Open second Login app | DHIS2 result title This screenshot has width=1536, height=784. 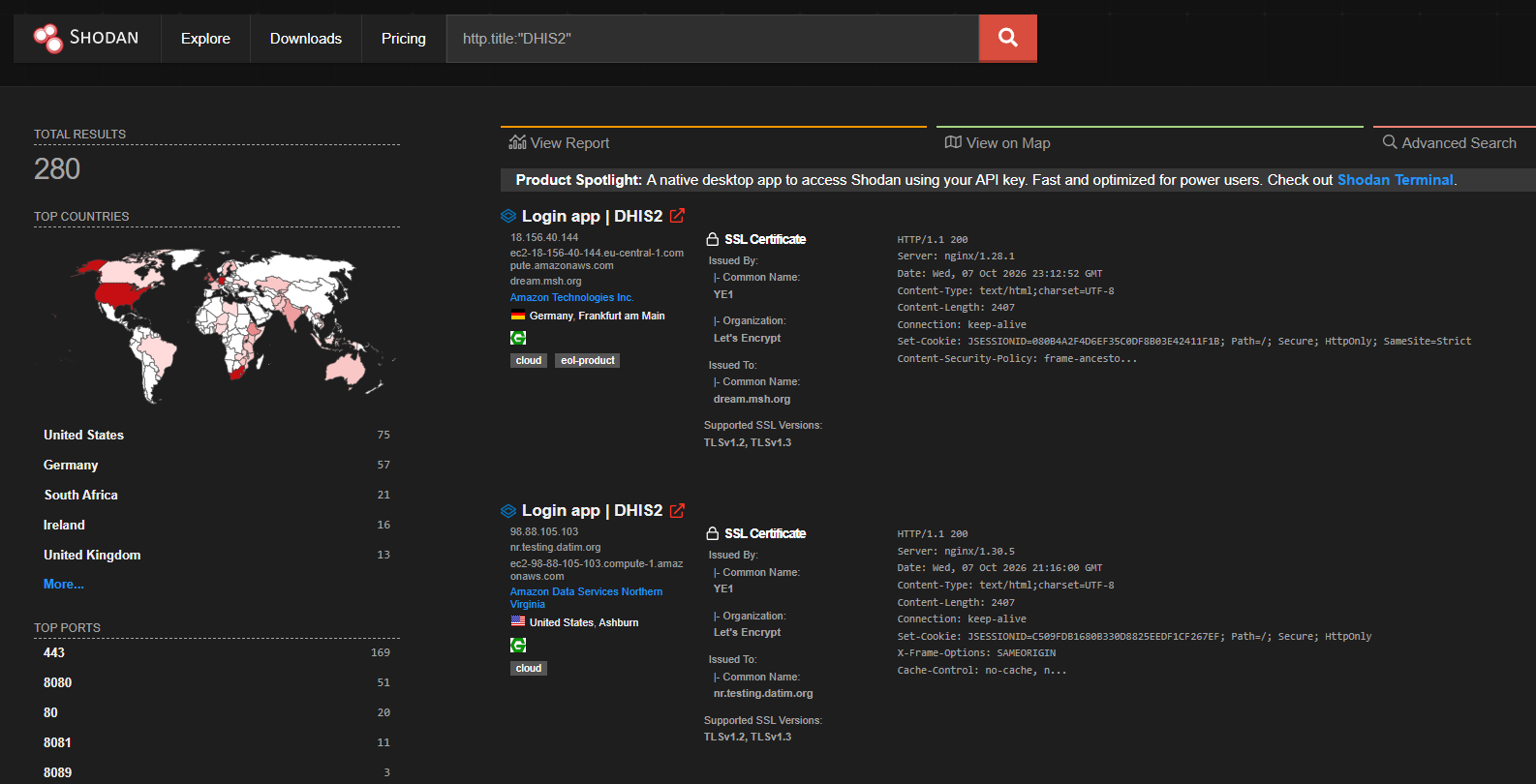pos(593,510)
